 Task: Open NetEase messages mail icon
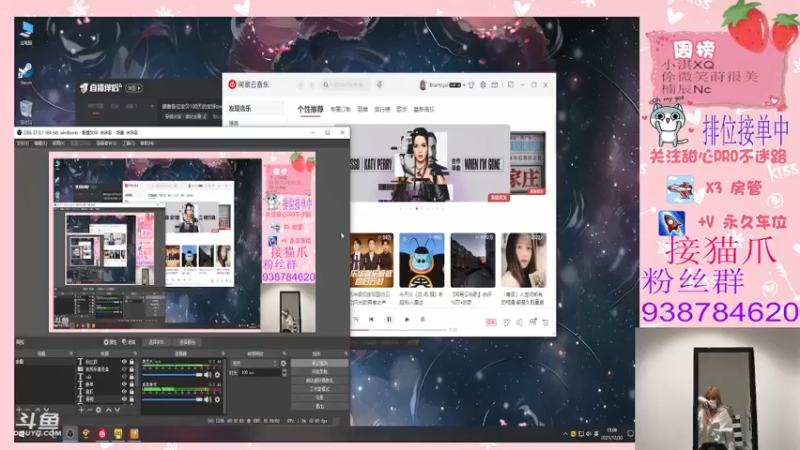tap(494, 85)
